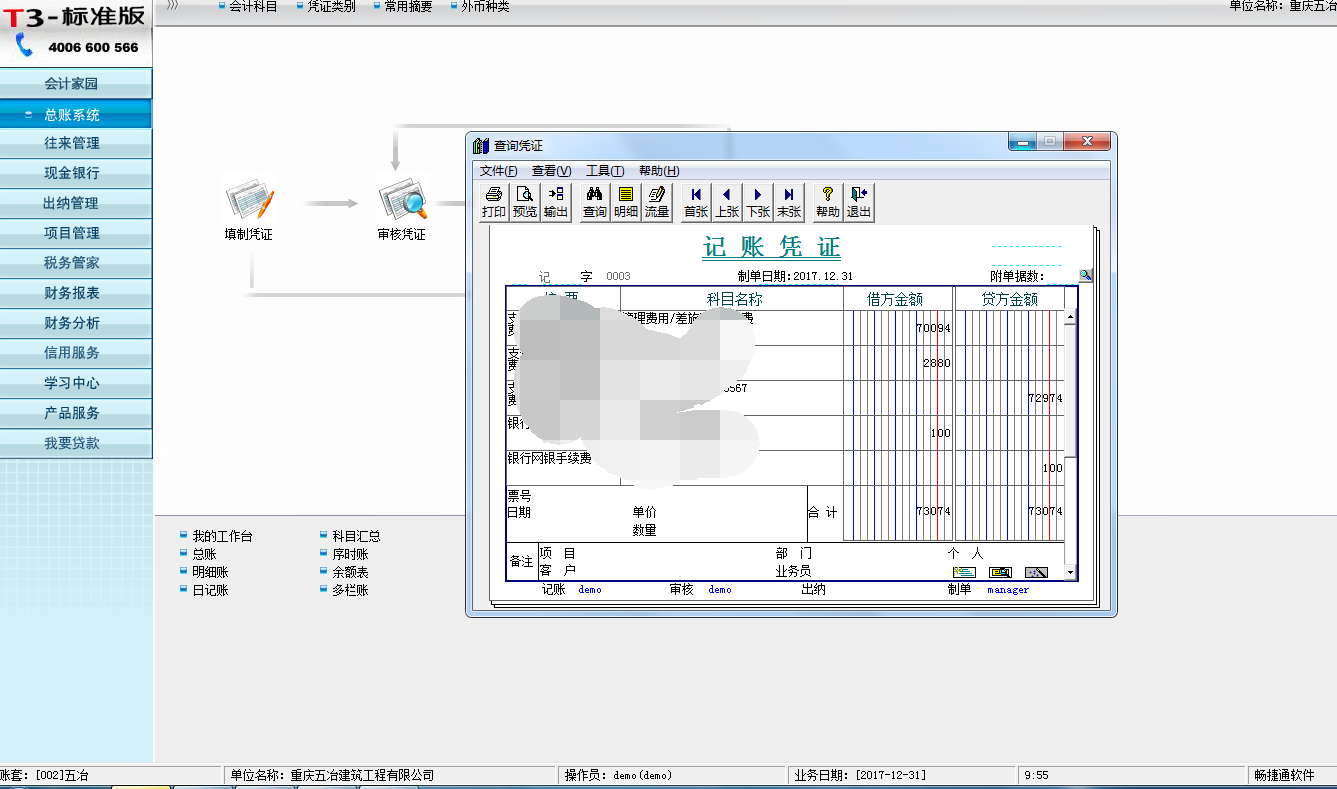The image size is (1337, 789).
Task: Click the magnifier beside 附单据数
Action: (1085, 274)
